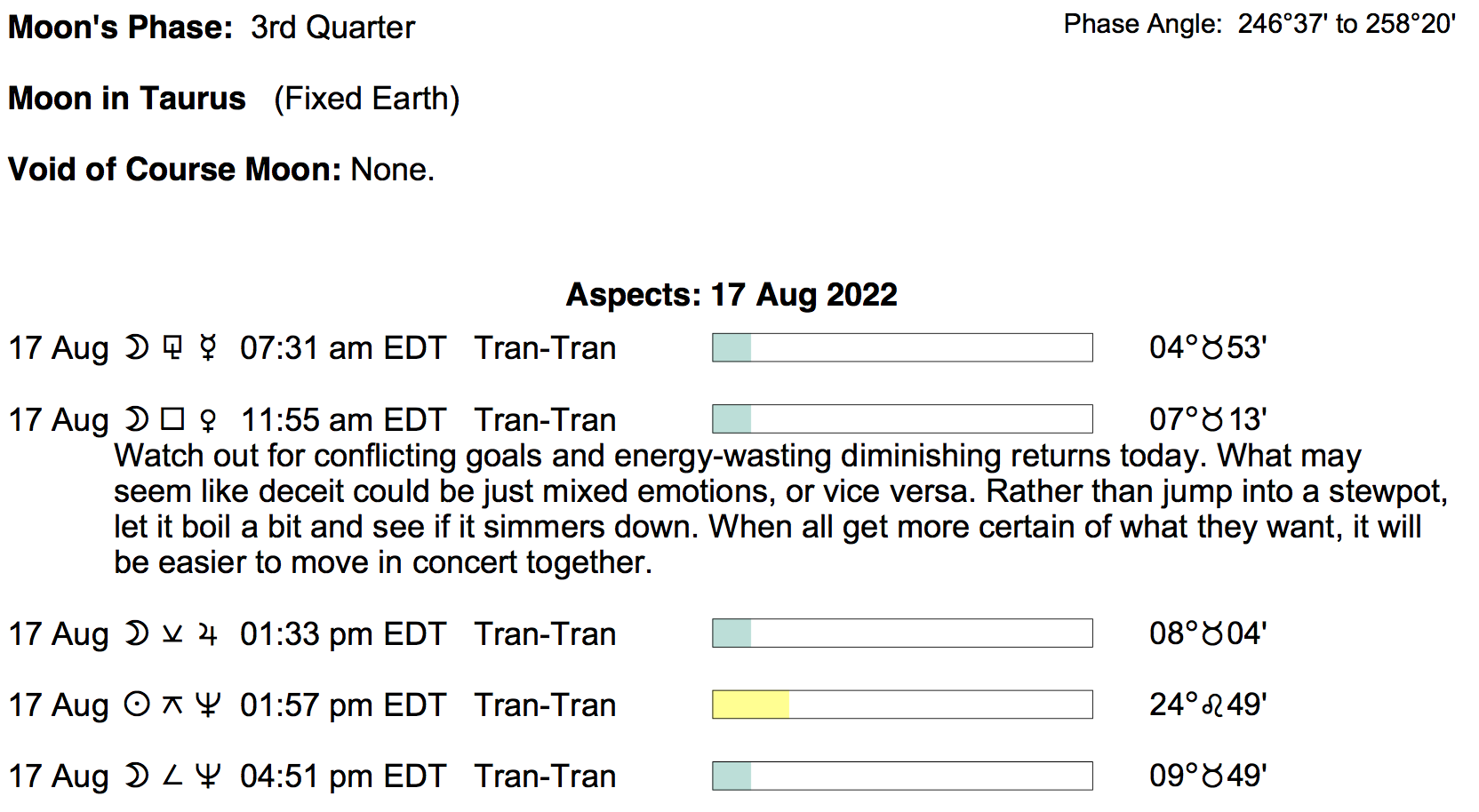Click the Neptune glyph in the 01:57 pm row
This screenshot has width=1479, height=812.
point(208,705)
